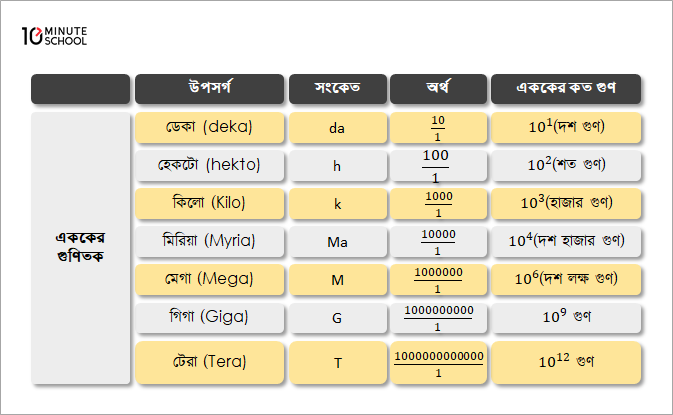Select the 'G' symbol cell
This screenshot has width=673, height=415.
(336, 317)
